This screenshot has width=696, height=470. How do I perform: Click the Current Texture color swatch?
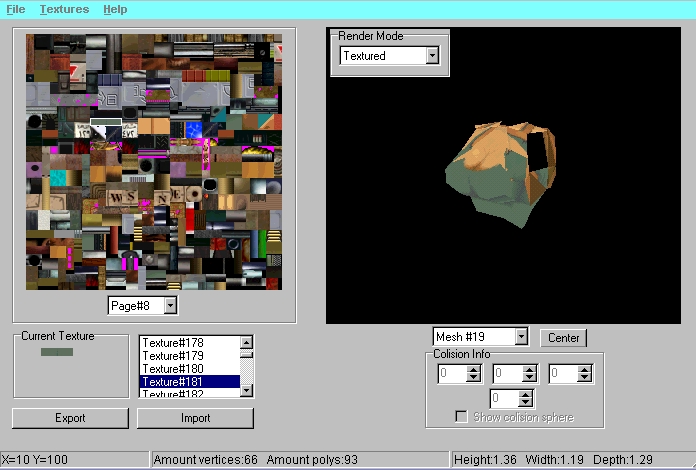(57, 352)
